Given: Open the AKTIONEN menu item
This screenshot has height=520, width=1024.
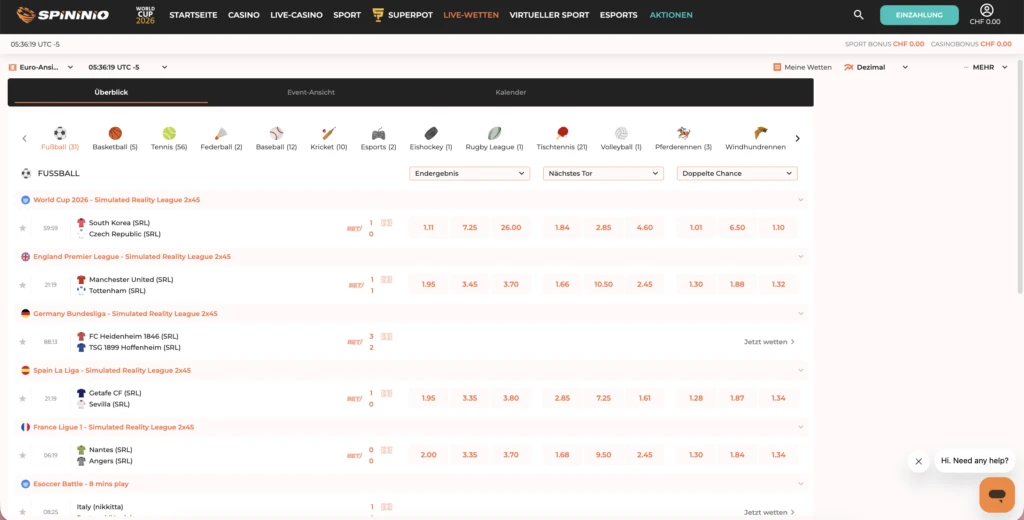Looking at the screenshot, I should (x=671, y=15).
